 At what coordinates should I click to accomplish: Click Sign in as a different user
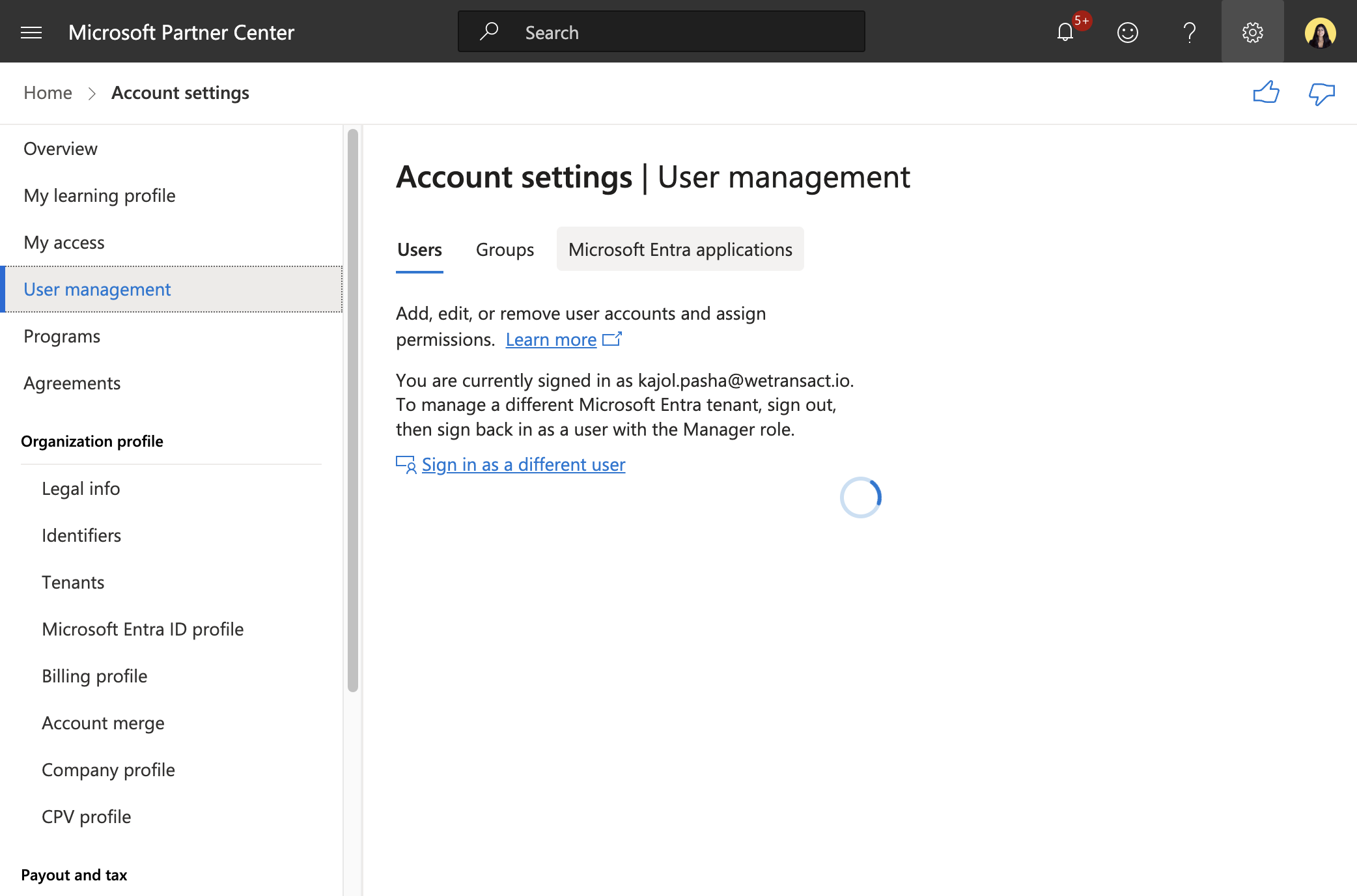click(x=524, y=464)
